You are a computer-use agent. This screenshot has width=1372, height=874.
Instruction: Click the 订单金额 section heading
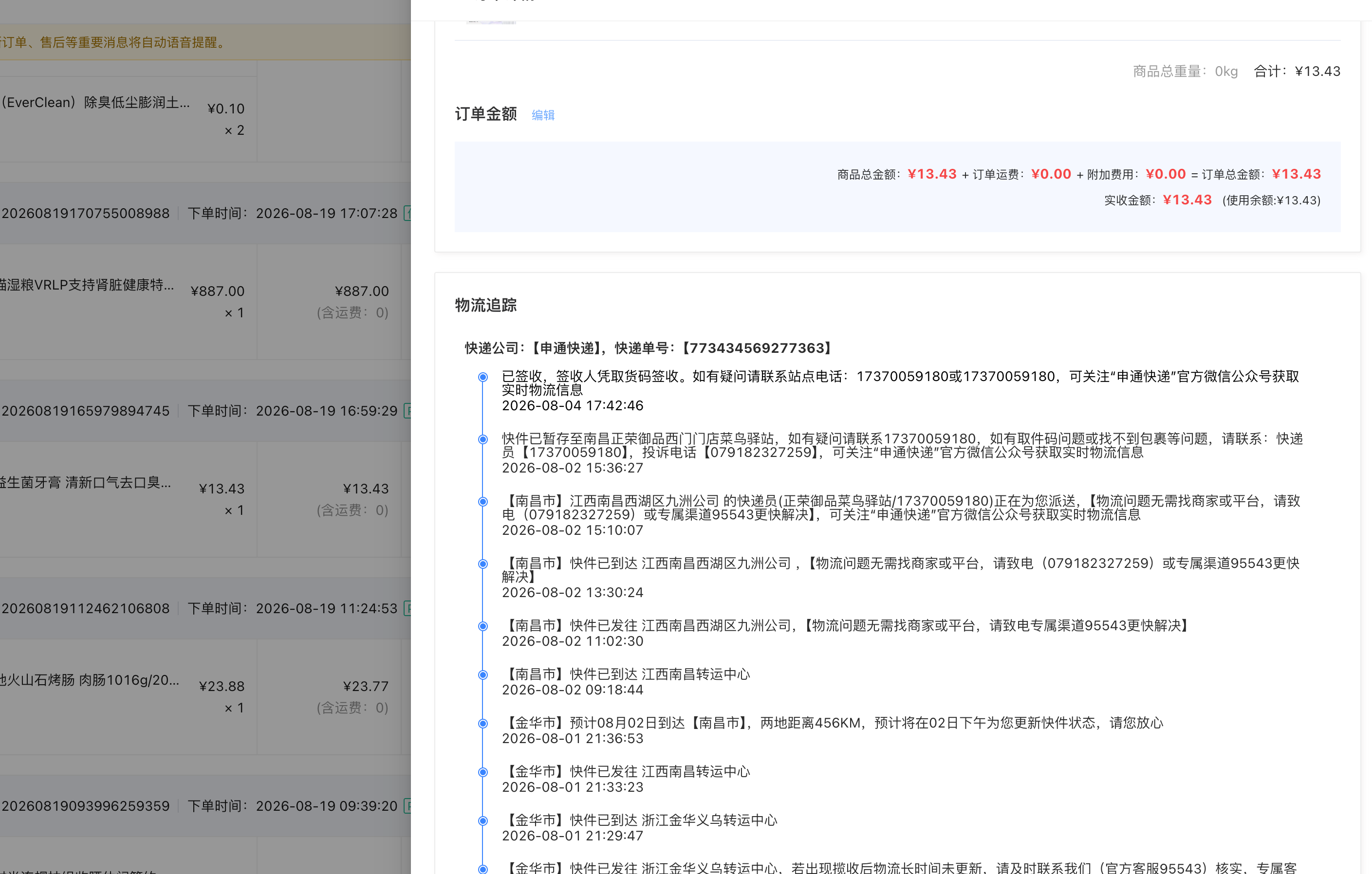coord(485,114)
